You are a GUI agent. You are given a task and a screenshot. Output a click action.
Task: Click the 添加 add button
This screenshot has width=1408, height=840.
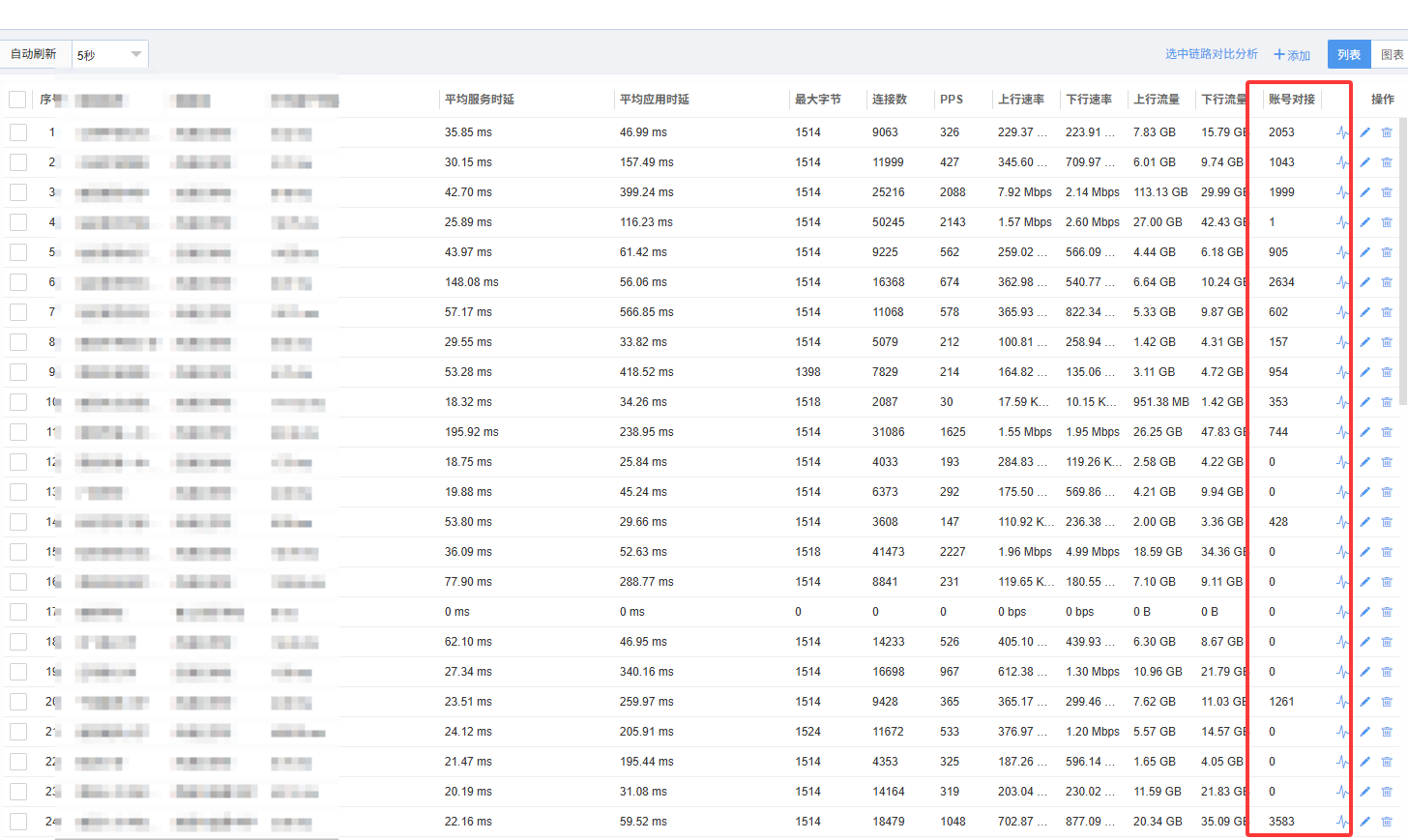point(1292,55)
